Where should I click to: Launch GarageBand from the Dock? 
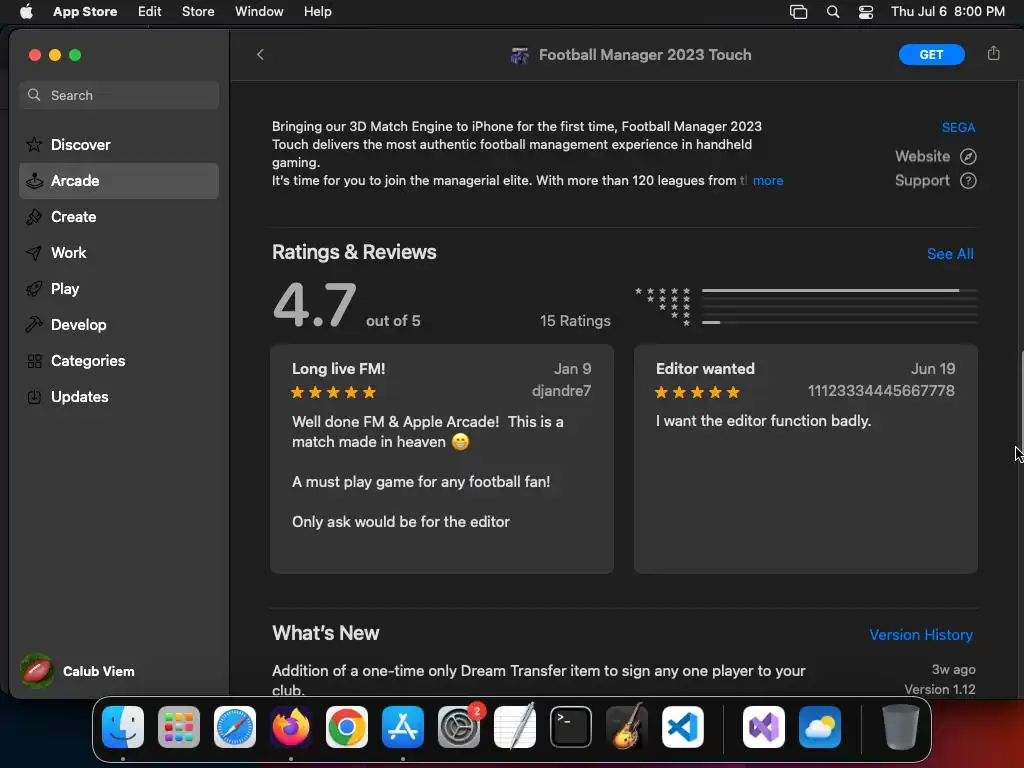tap(627, 727)
